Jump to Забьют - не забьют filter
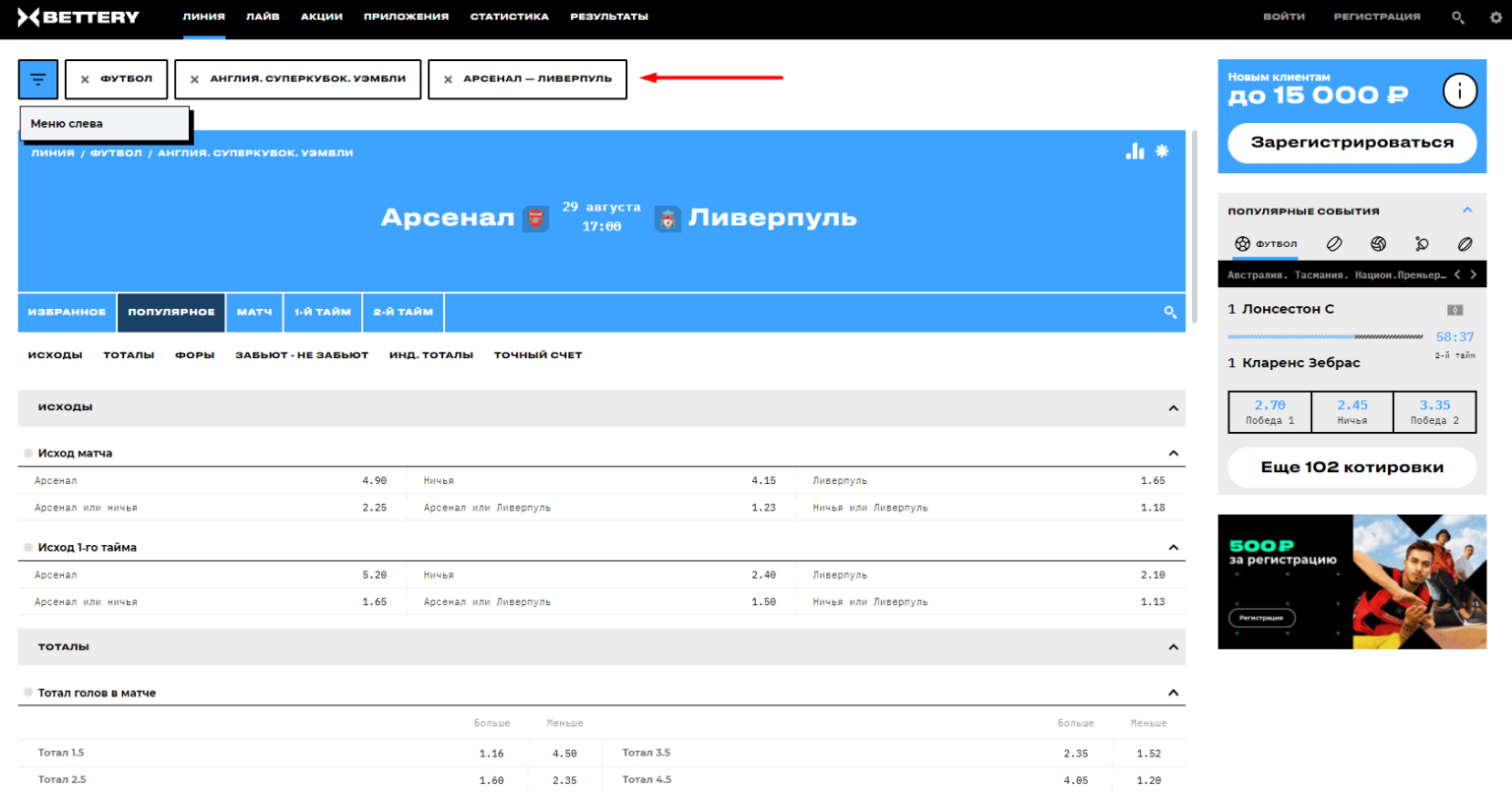1512x792 pixels. coord(301,355)
